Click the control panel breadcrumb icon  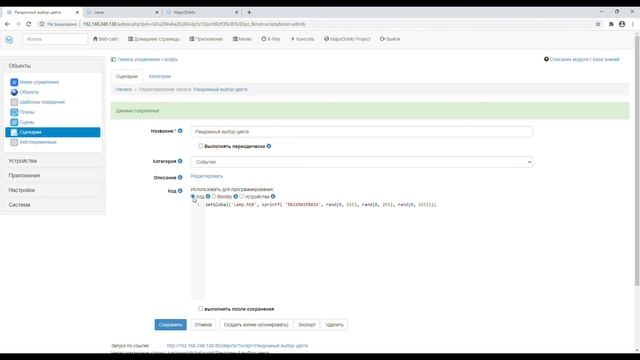pos(113,60)
